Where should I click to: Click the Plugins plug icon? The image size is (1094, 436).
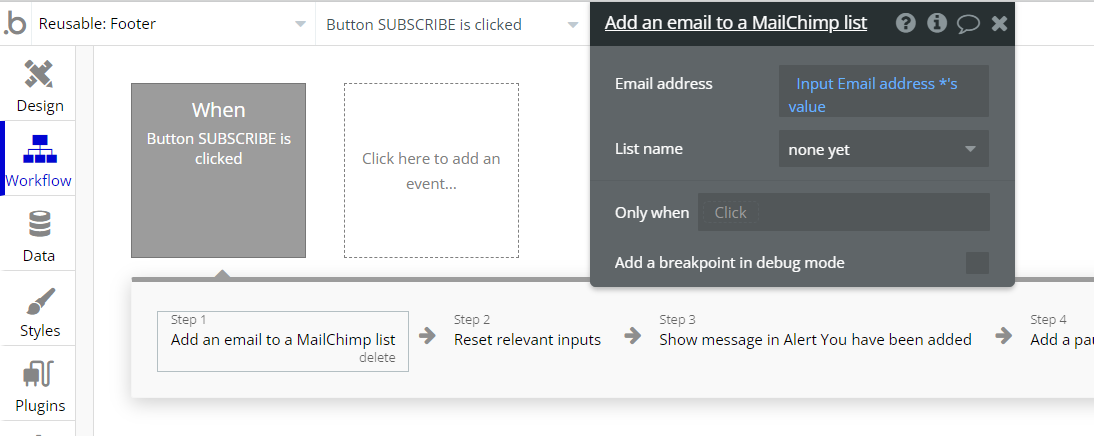coord(39,374)
